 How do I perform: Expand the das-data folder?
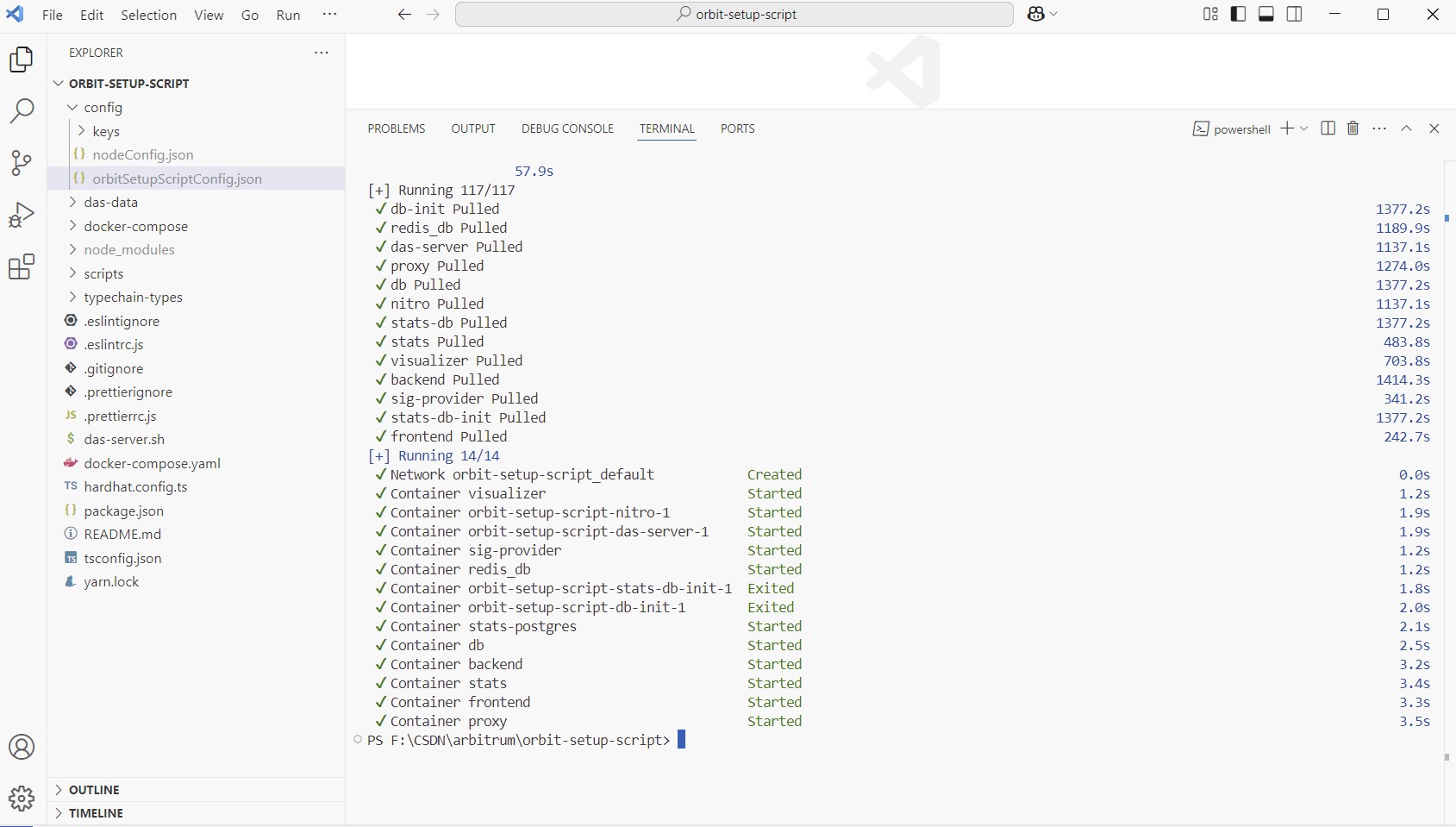(197, 203)
